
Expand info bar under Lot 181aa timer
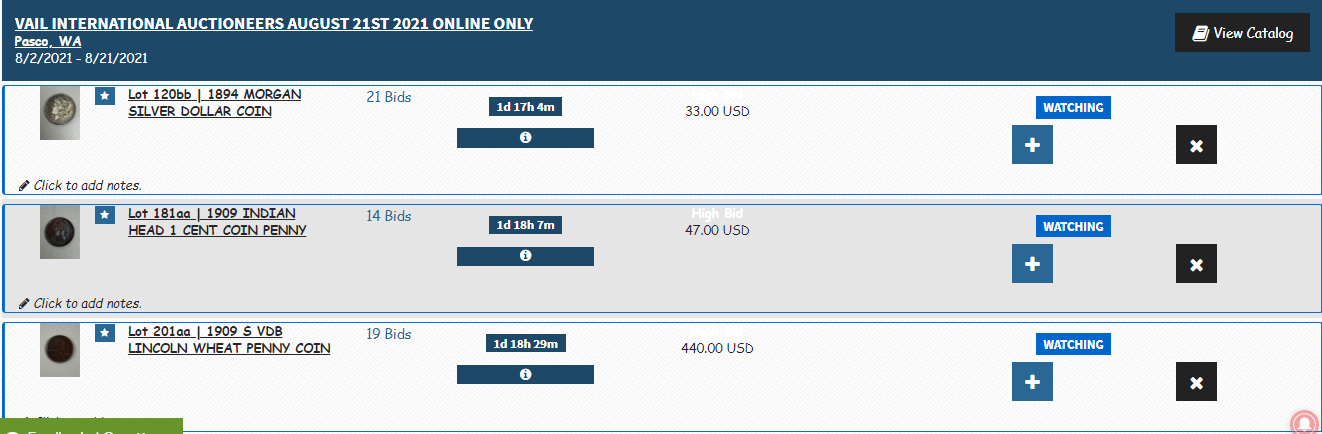pyautogui.click(x=525, y=256)
